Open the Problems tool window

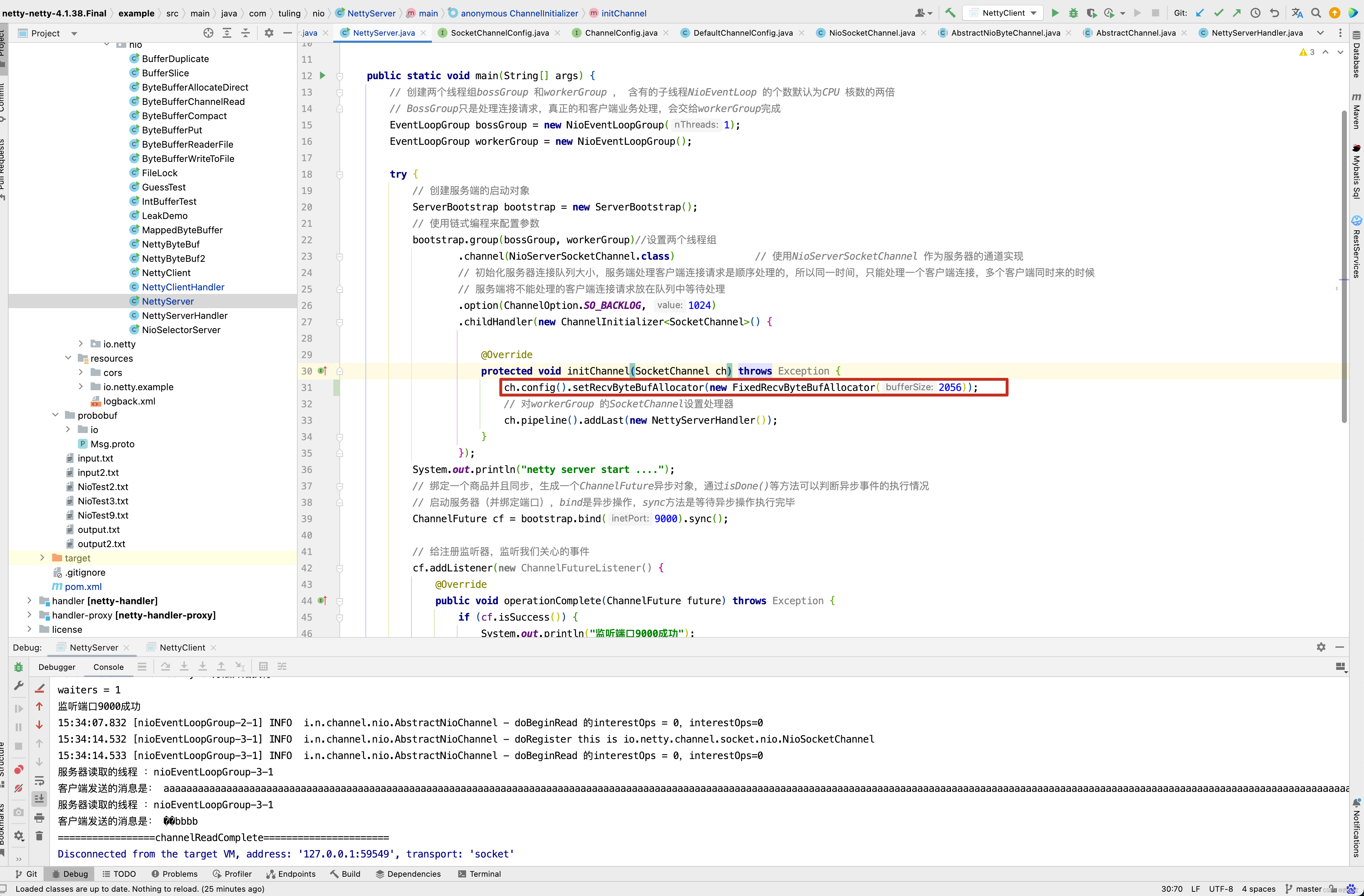(175, 874)
